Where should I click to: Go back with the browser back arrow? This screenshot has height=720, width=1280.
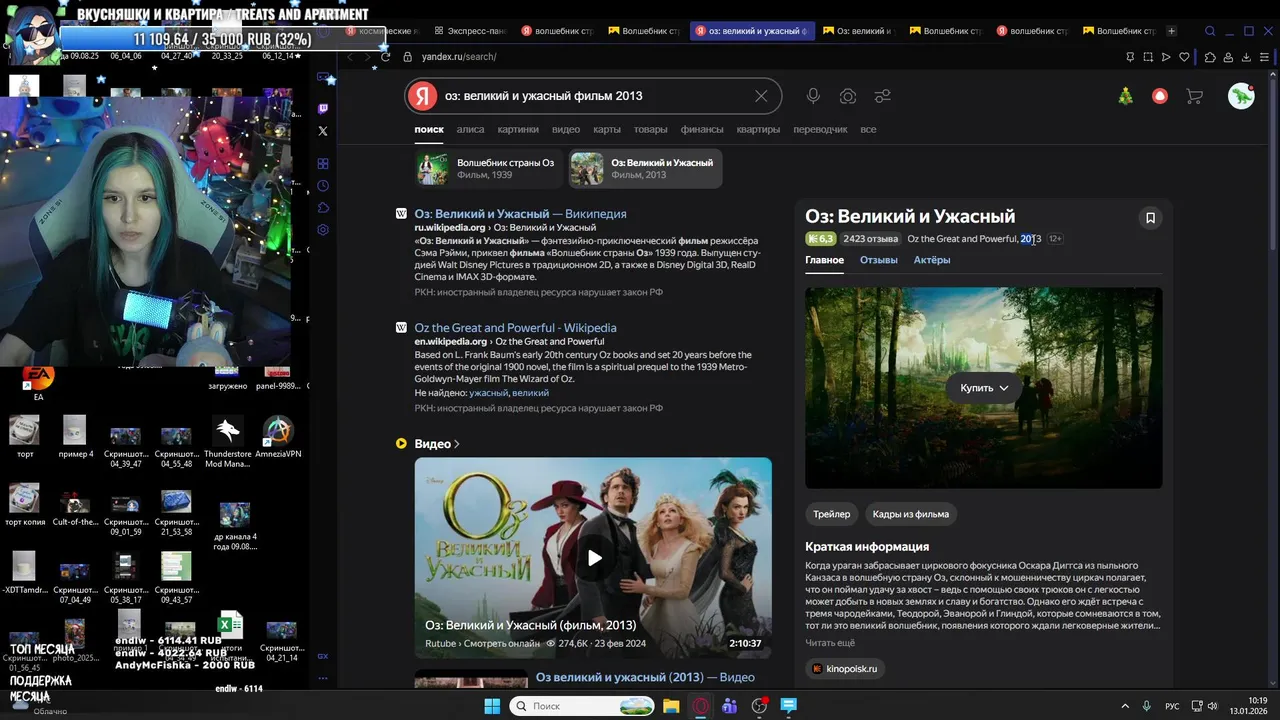(x=349, y=57)
